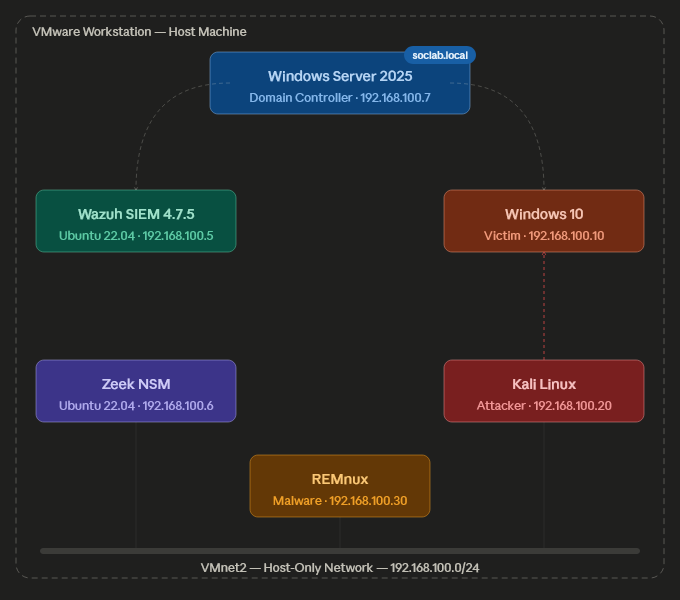Screen dimensions: 680x600
Task: Open the Wazuh SIEM 4.7.5 node
Action: pos(136,221)
